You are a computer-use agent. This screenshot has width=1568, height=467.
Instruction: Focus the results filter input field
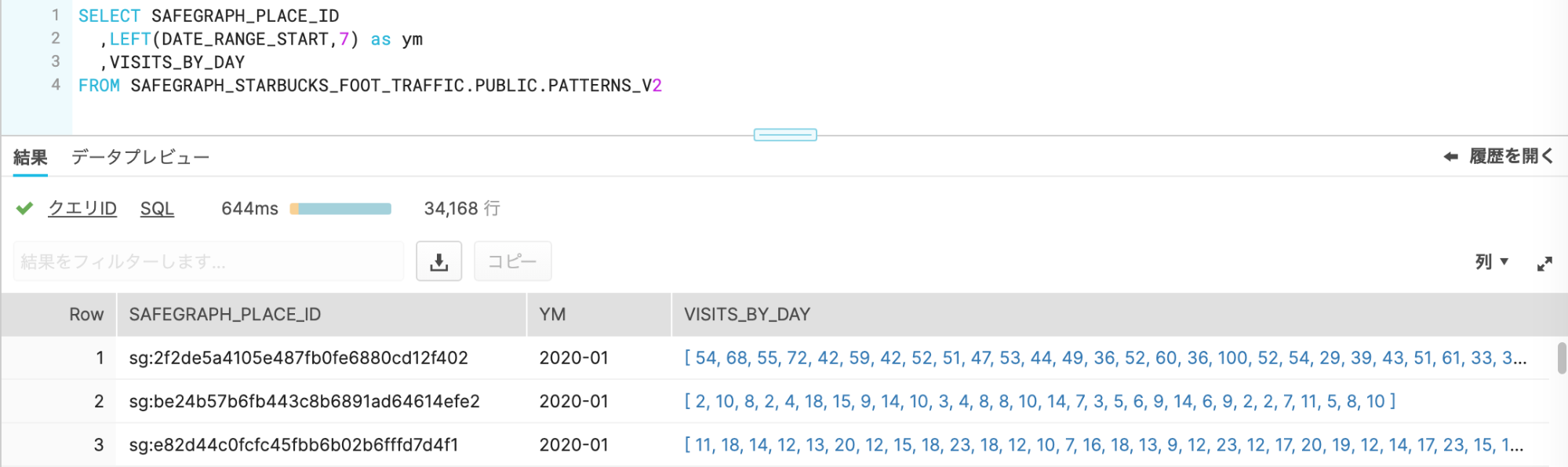pos(209,261)
